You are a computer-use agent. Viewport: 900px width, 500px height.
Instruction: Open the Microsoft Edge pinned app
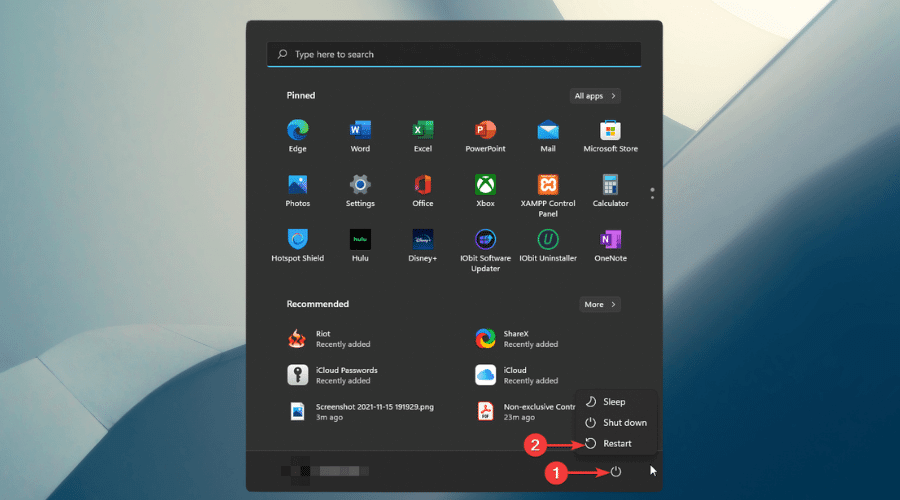[297, 131]
